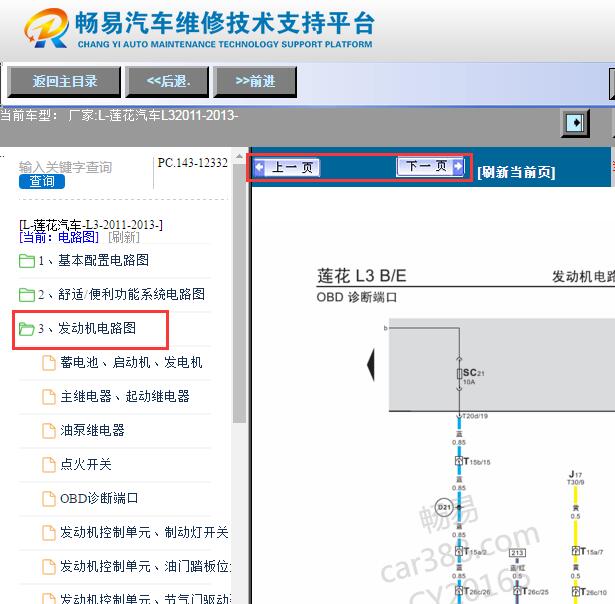This screenshot has width=615, height=604.
Task: Open 发动机控制单元、节气门驱动 page
Action: pyautogui.click(x=146, y=599)
